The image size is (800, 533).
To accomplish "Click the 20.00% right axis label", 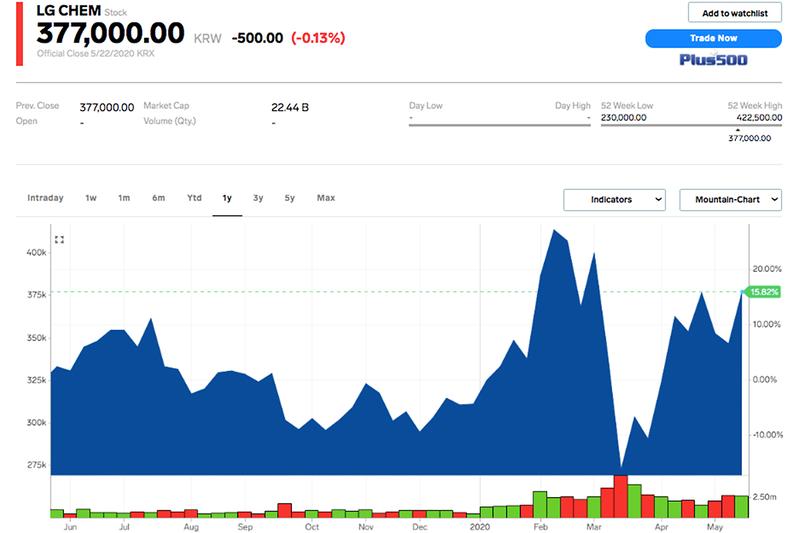I will click(767, 269).
